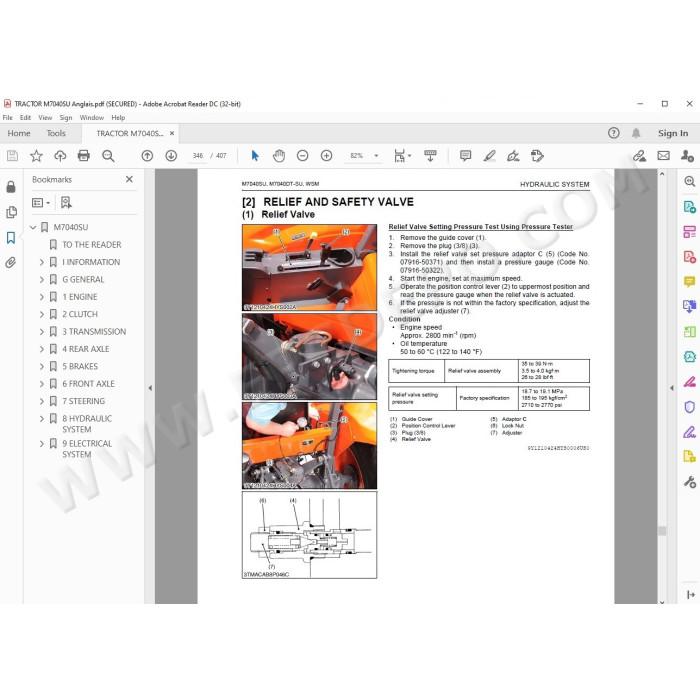Viewport: 700px width, 700px height.
Task: Open zoom level dropdown
Action: tap(376, 156)
